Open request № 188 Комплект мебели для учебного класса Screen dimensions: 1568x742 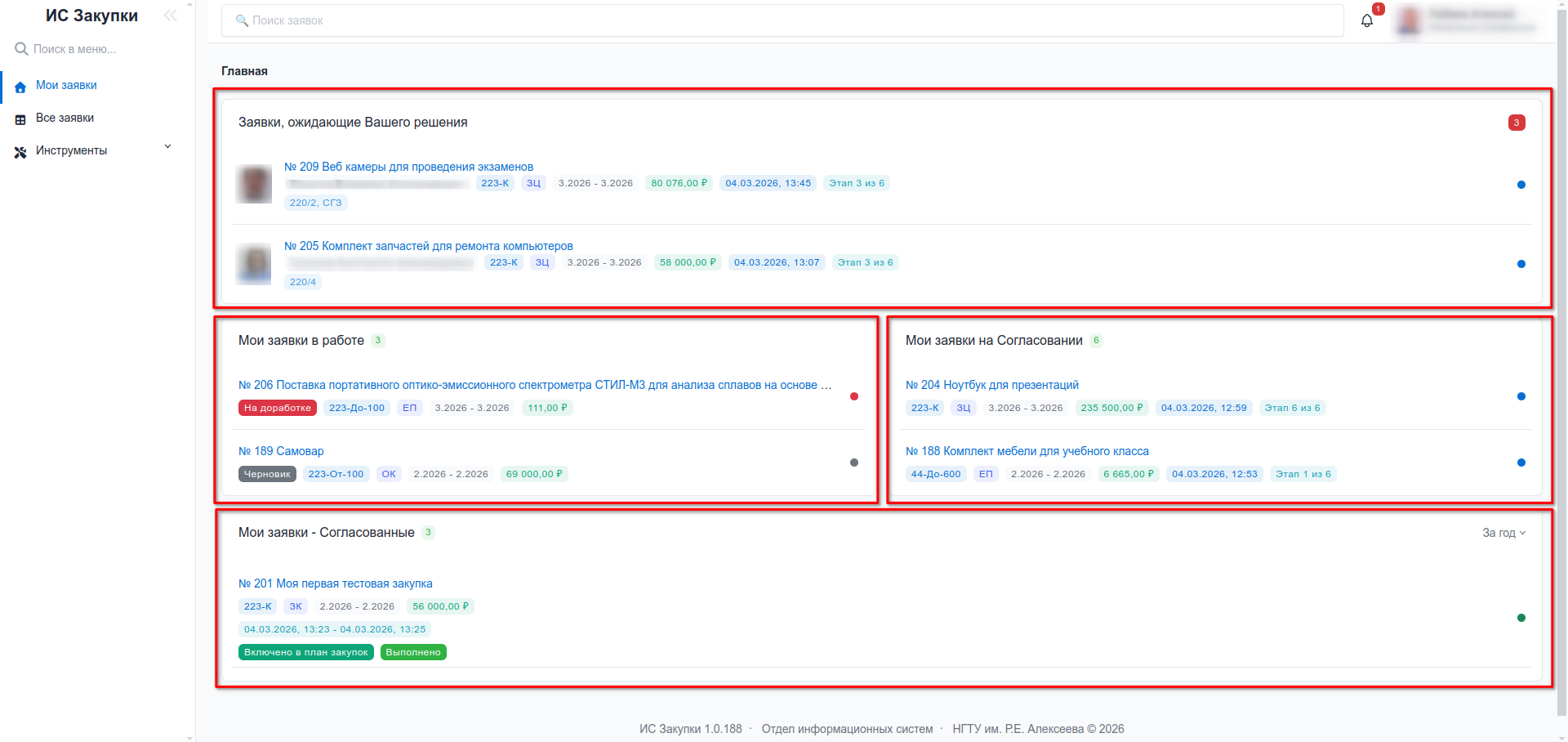coord(1027,451)
